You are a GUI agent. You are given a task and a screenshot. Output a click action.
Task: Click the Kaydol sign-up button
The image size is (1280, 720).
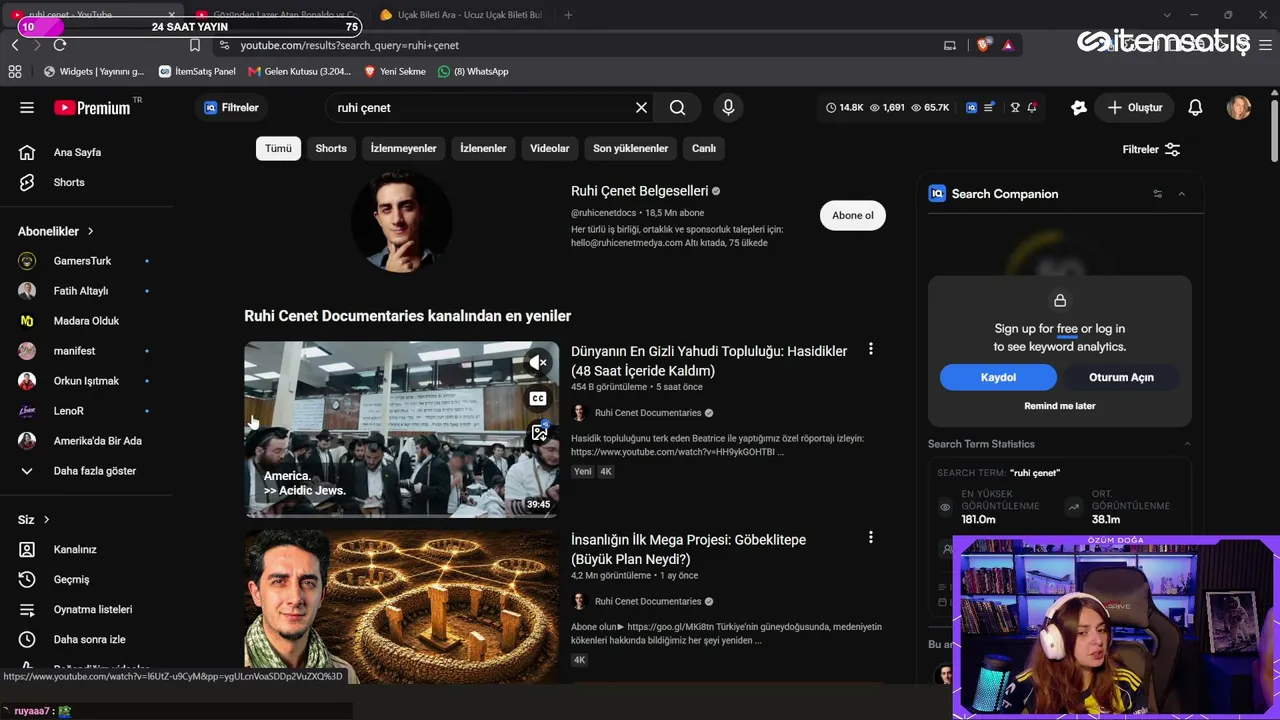click(998, 377)
